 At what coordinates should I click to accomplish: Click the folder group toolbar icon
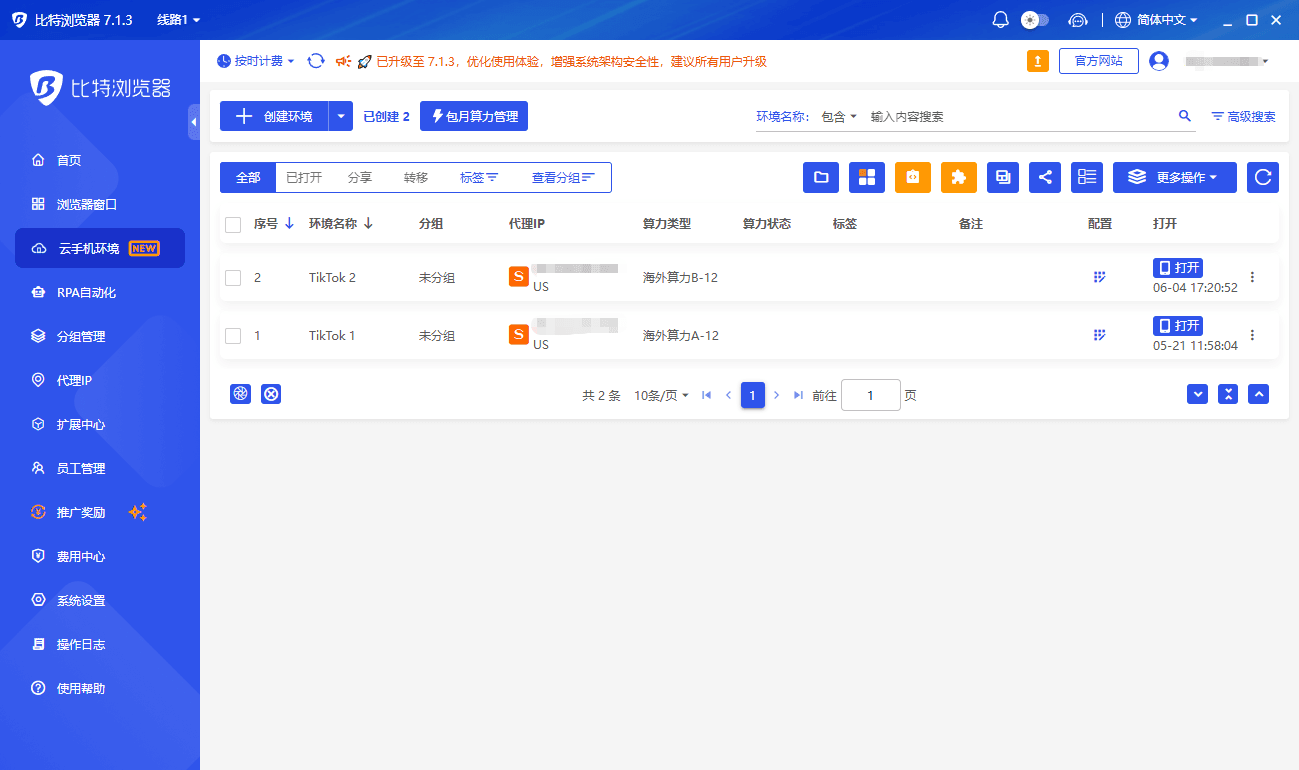pos(821,177)
